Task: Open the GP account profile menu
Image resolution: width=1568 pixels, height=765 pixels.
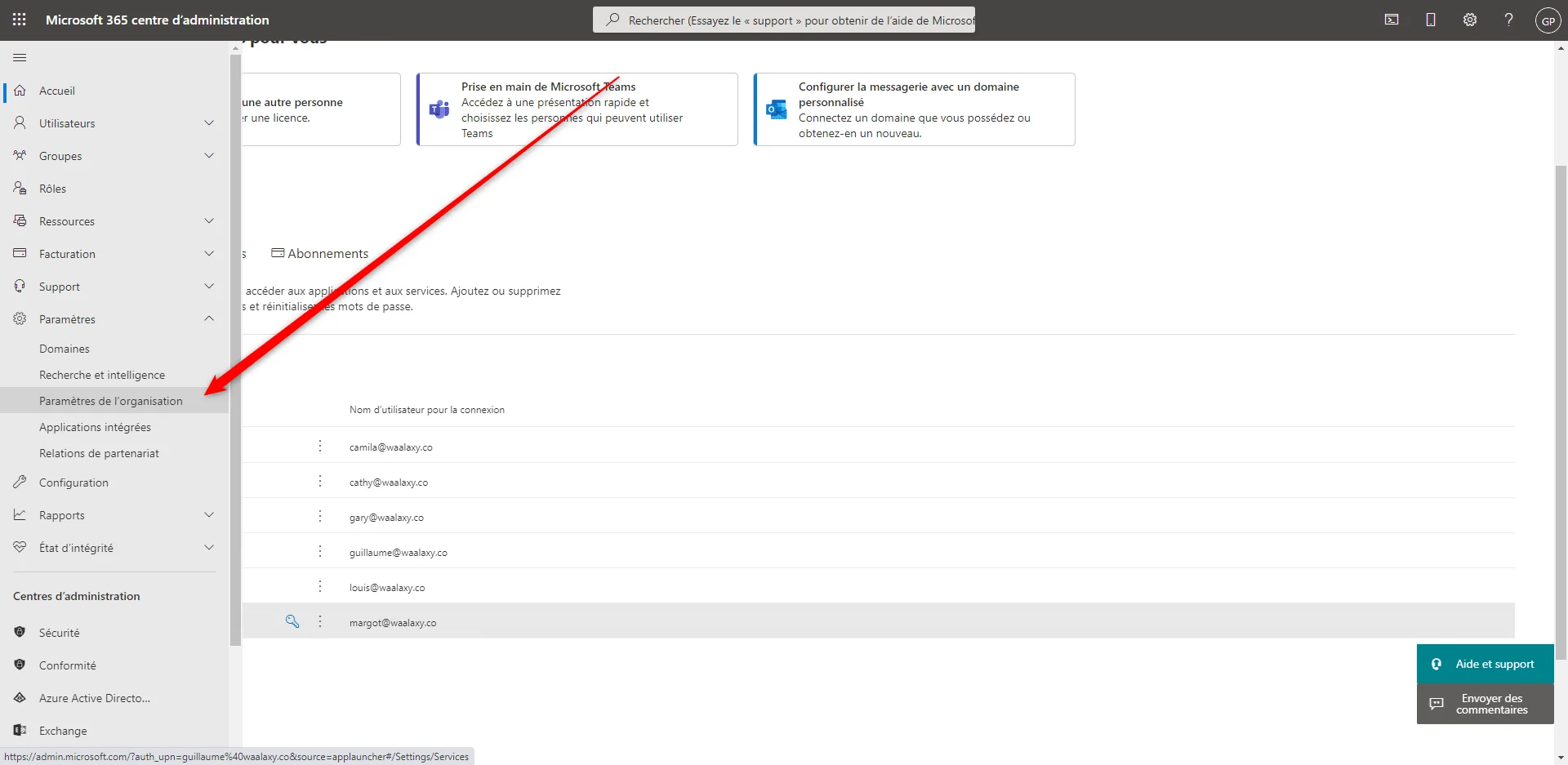Action: click(1548, 20)
